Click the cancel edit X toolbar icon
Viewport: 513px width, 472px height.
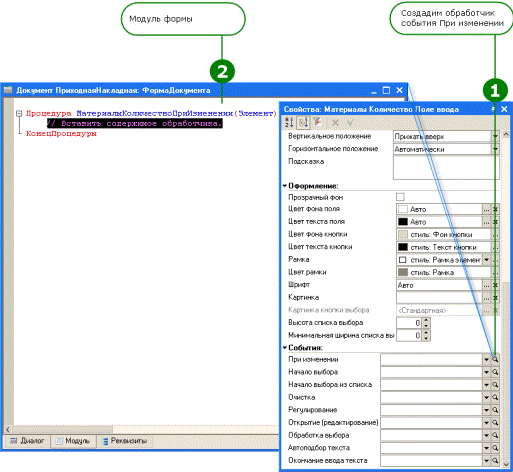335,123
